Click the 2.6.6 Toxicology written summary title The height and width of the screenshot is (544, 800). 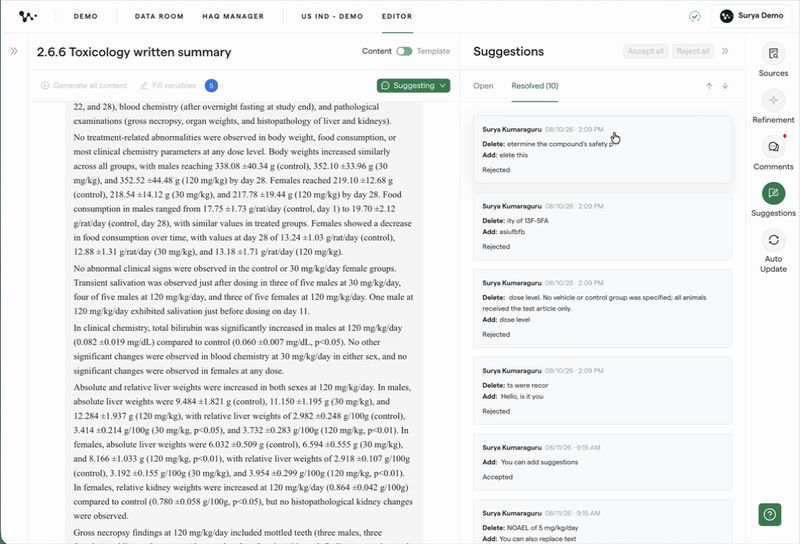(134, 52)
